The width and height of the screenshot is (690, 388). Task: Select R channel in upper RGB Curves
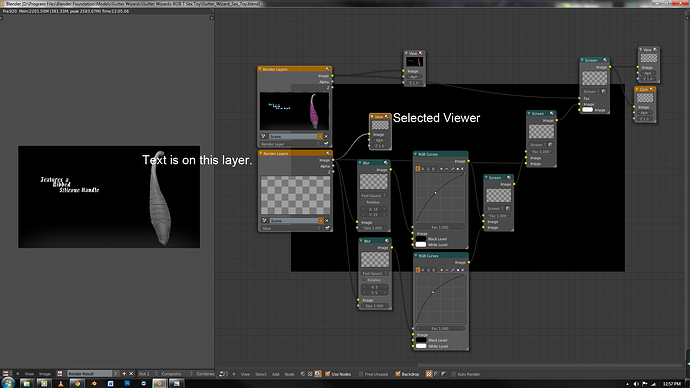point(423,169)
